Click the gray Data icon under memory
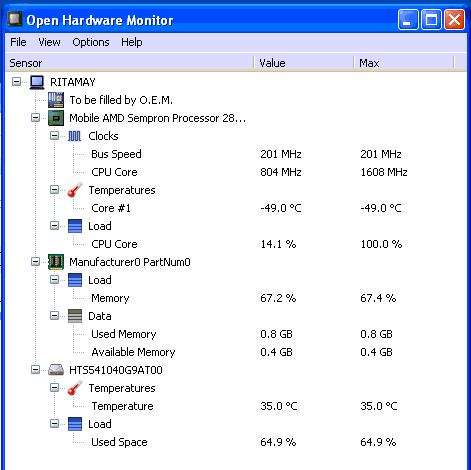The width and height of the screenshot is (471, 470). [75, 316]
